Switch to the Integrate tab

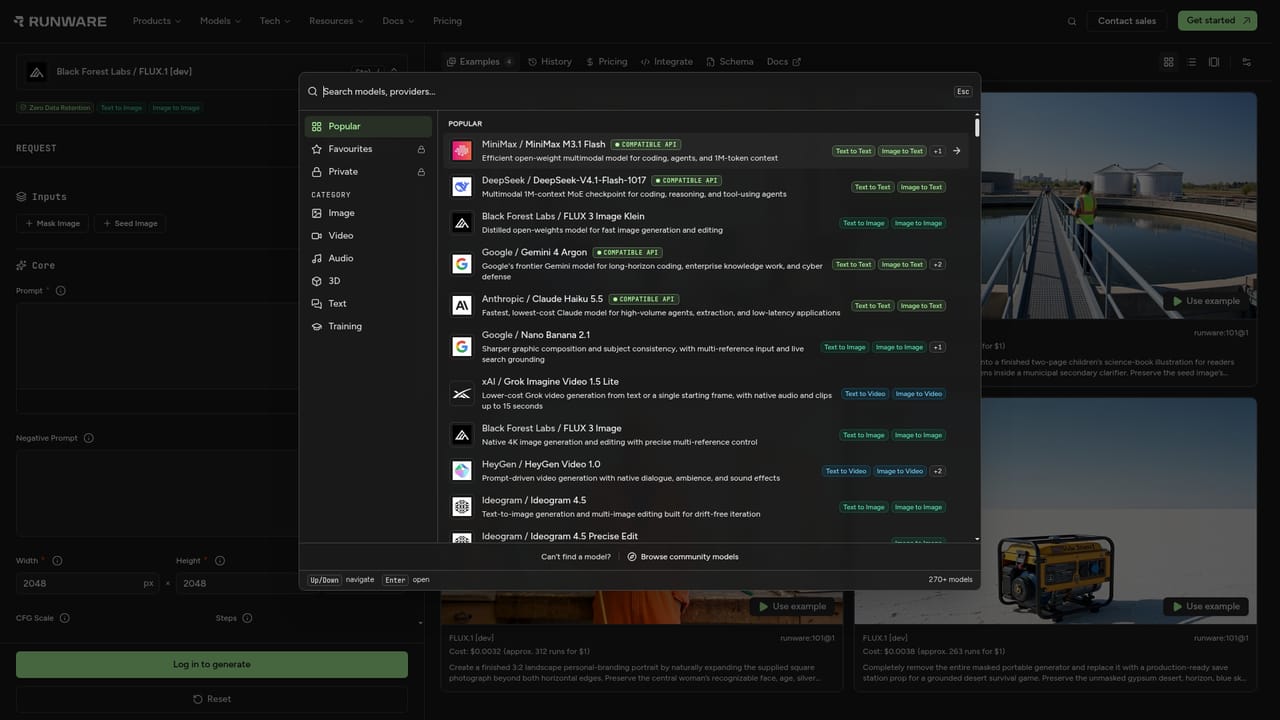[x=667, y=62]
